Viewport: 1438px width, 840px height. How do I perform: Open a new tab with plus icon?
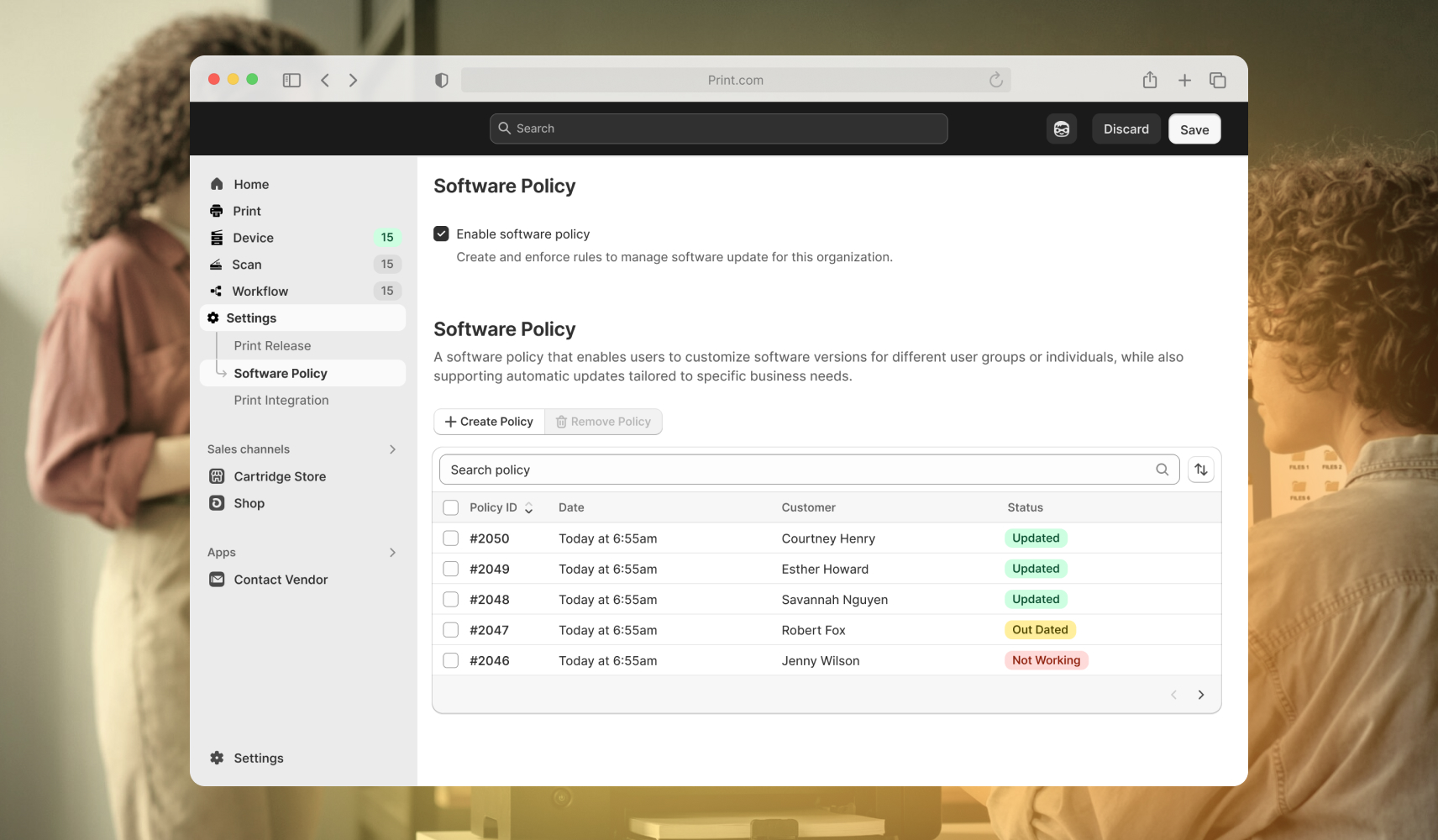point(1184,81)
